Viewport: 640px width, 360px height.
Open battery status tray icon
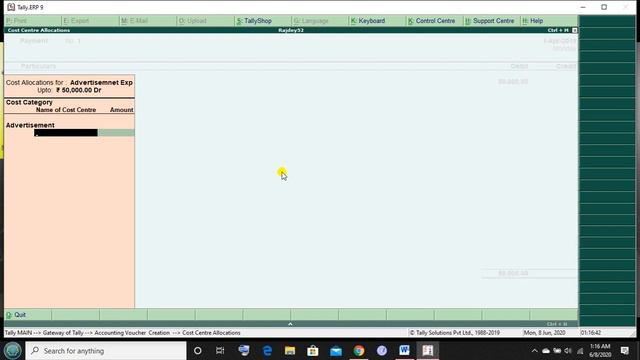coord(557,351)
